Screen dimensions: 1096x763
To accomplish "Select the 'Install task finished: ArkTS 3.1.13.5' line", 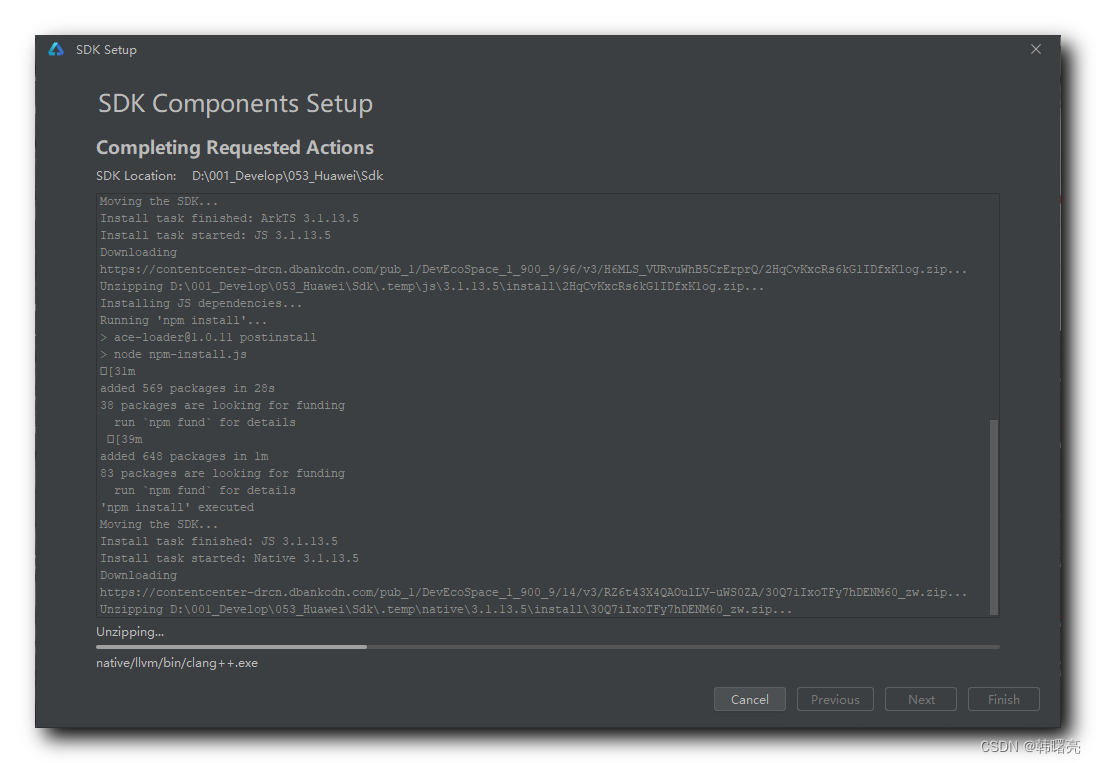I will (x=229, y=218).
